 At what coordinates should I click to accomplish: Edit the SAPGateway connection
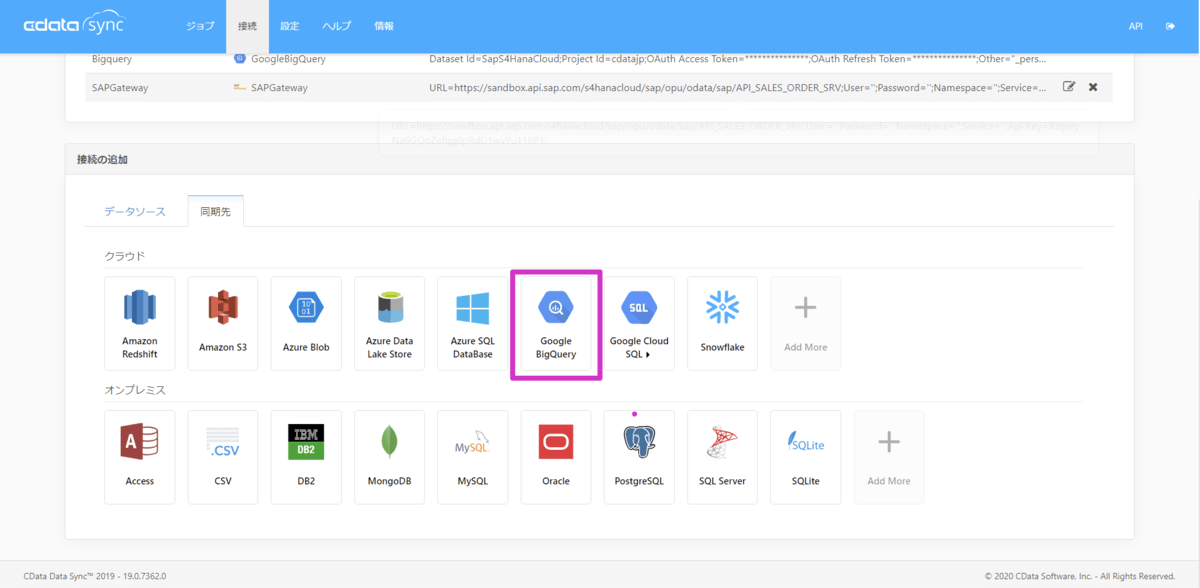[x=1069, y=87]
